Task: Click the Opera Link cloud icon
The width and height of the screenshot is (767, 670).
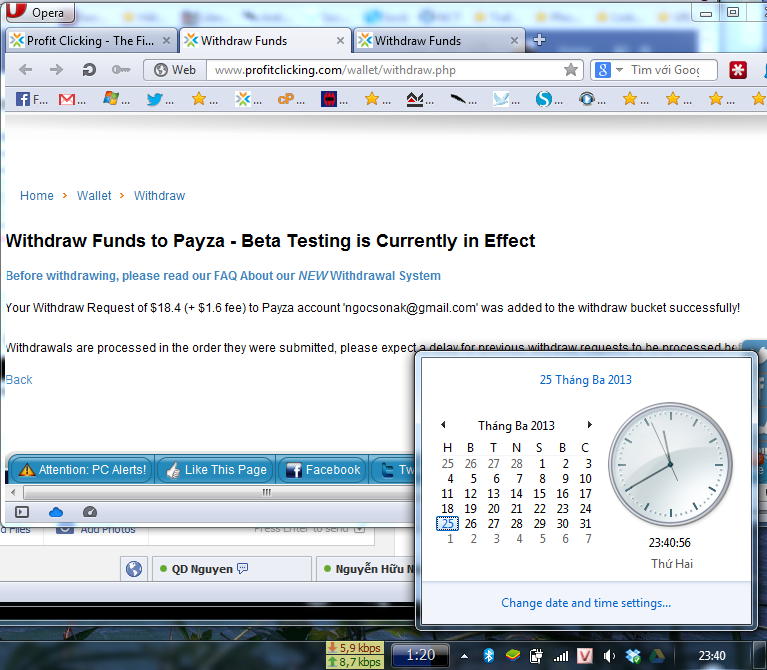Action: (x=56, y=512)
